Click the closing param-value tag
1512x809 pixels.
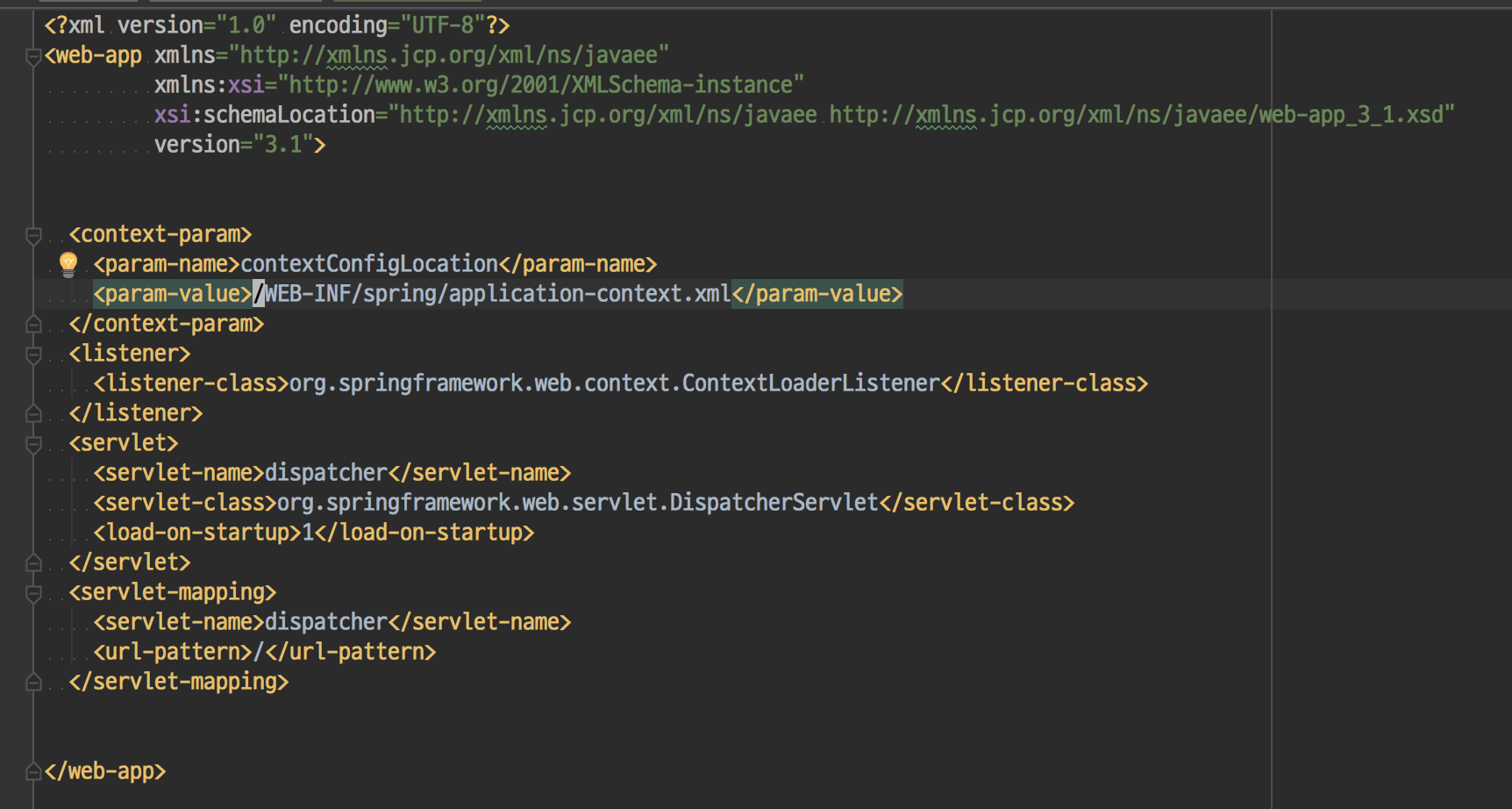817,294
